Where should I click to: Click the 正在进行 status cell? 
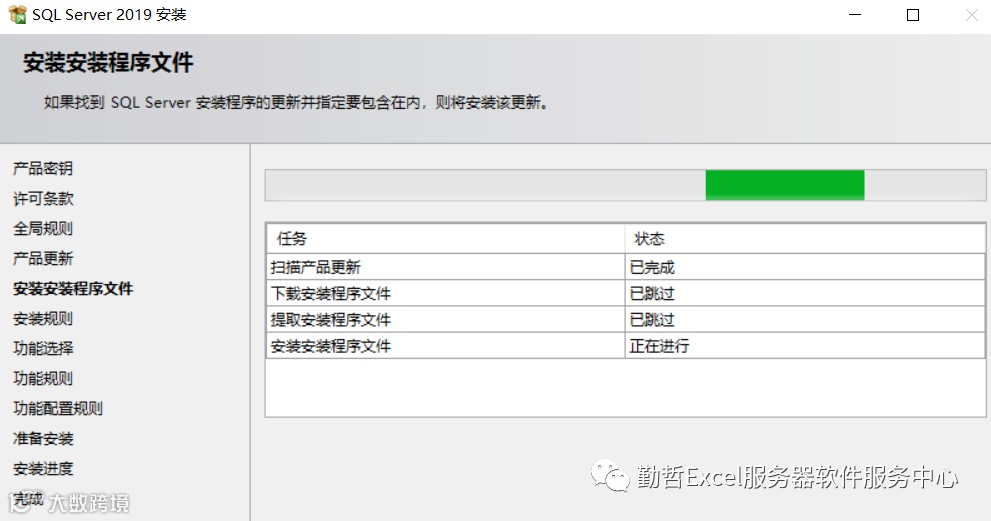click(805, 346)
